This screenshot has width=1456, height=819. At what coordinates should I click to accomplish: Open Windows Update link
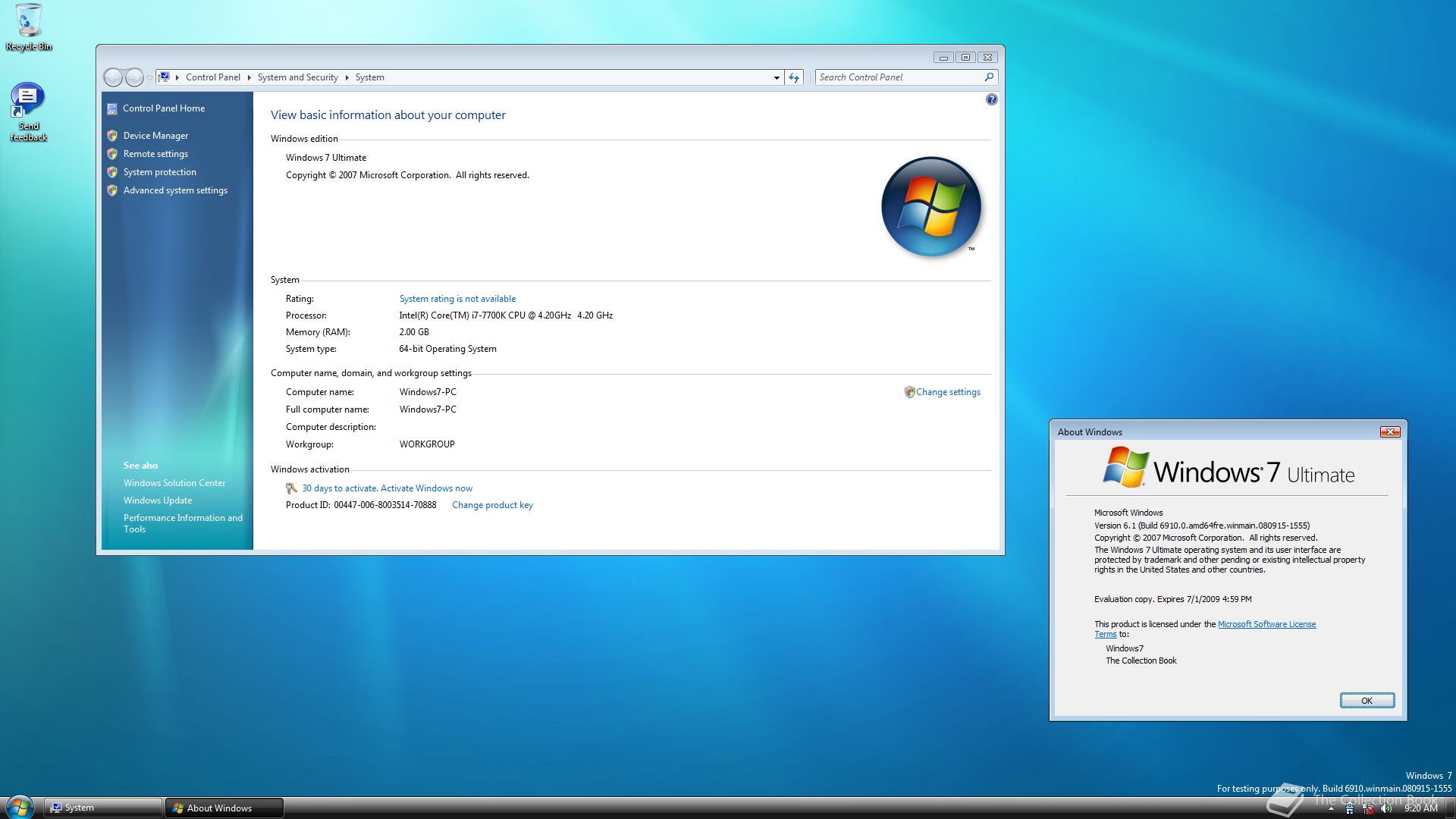point(158,500)
